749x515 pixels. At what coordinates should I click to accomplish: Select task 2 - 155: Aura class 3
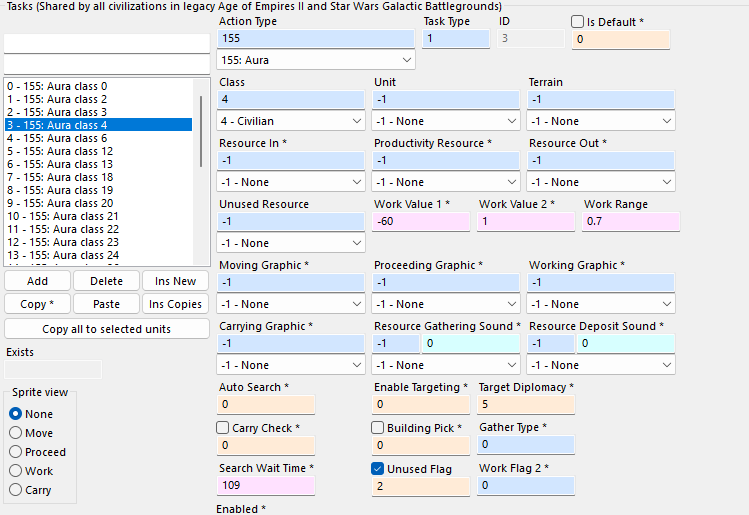(98, 112)
